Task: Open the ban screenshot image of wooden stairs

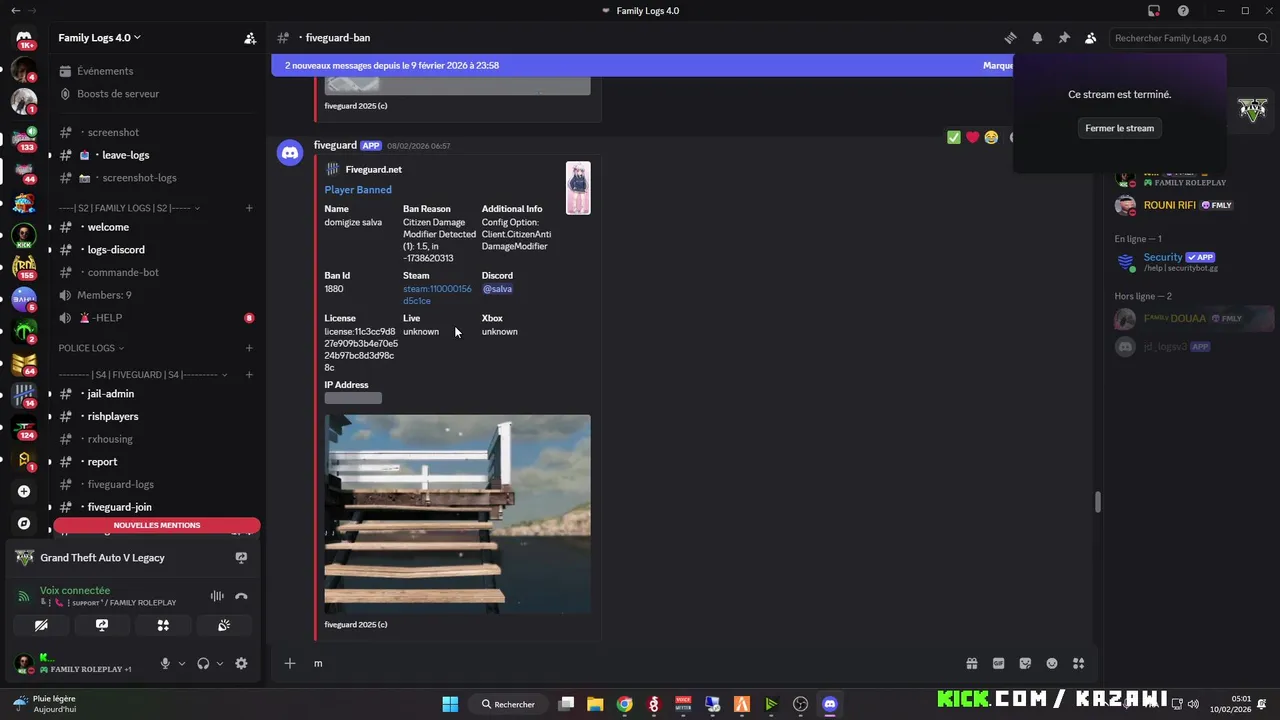Action: [x=457, y=514]
